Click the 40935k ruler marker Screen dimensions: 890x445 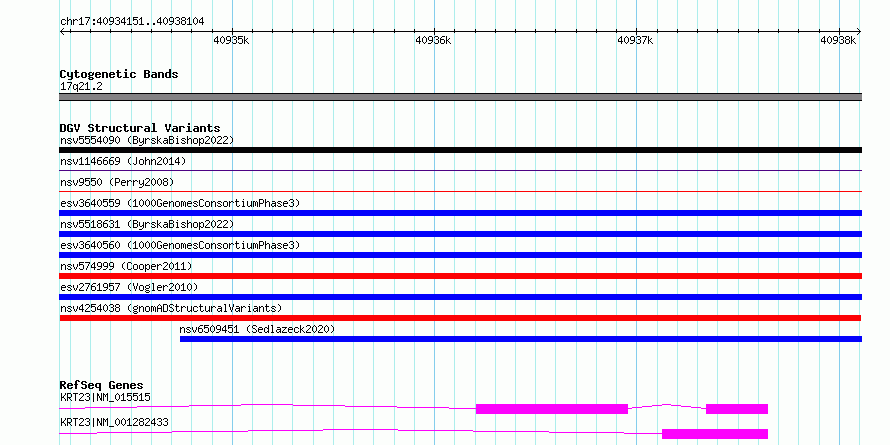pos(231,40)
